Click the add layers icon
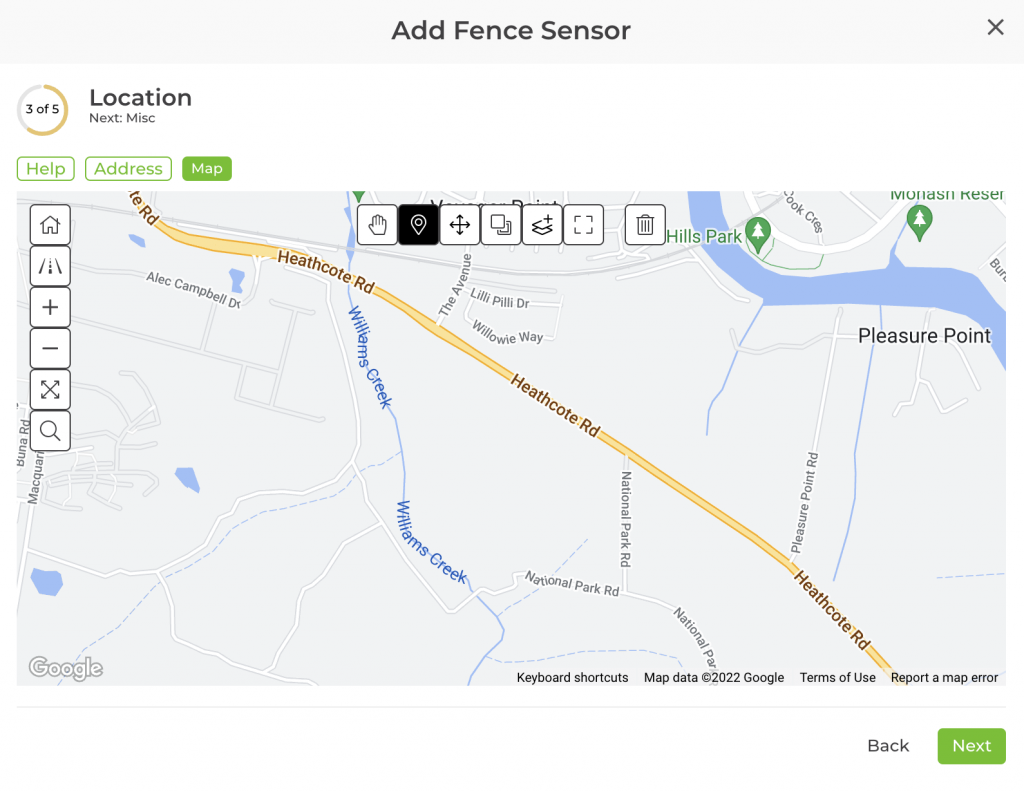The height and width of the screenshot is (792, 1024). pyautogui.click(x=542, y=225)
